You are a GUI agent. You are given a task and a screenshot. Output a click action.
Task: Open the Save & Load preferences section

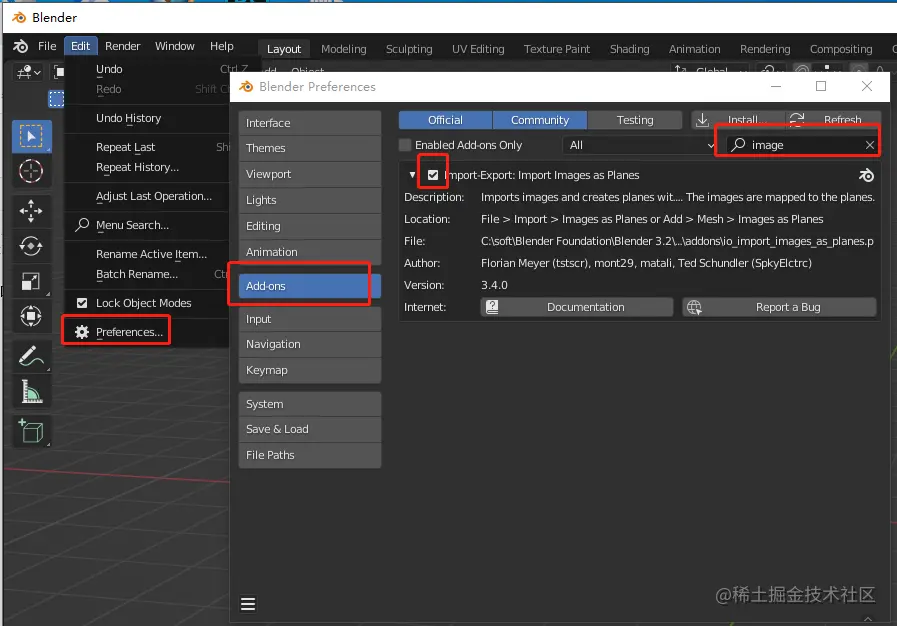tap(309, 429)
